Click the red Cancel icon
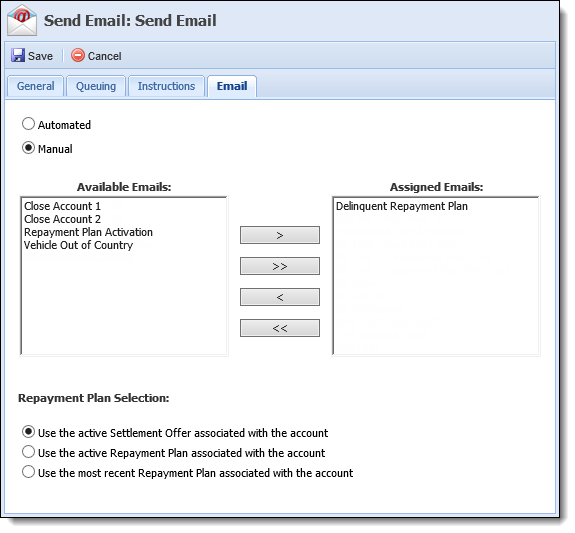 pos(77,56)
